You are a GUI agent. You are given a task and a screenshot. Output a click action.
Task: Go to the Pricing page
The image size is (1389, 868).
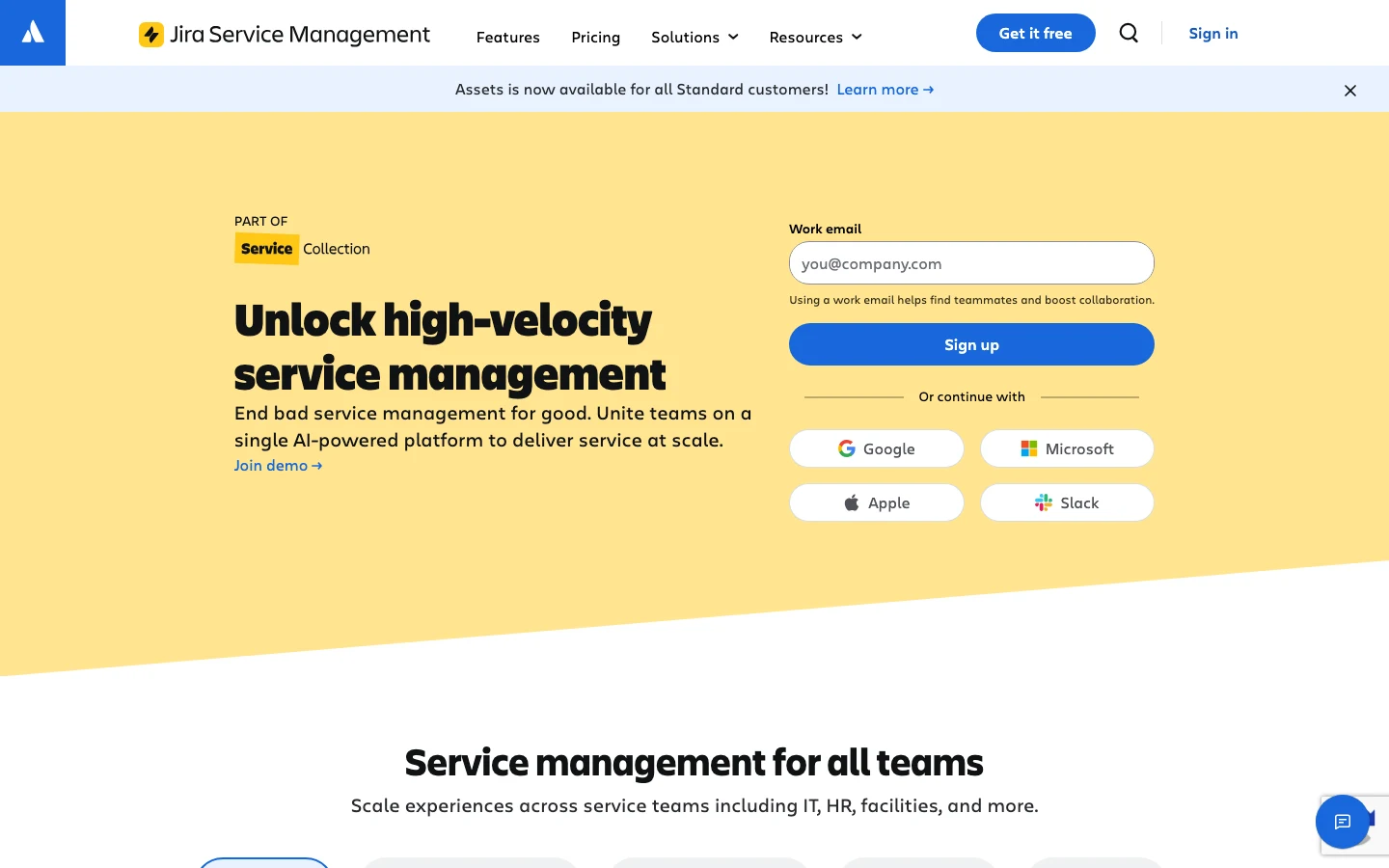pyautogui.click(x=596, y=37)
